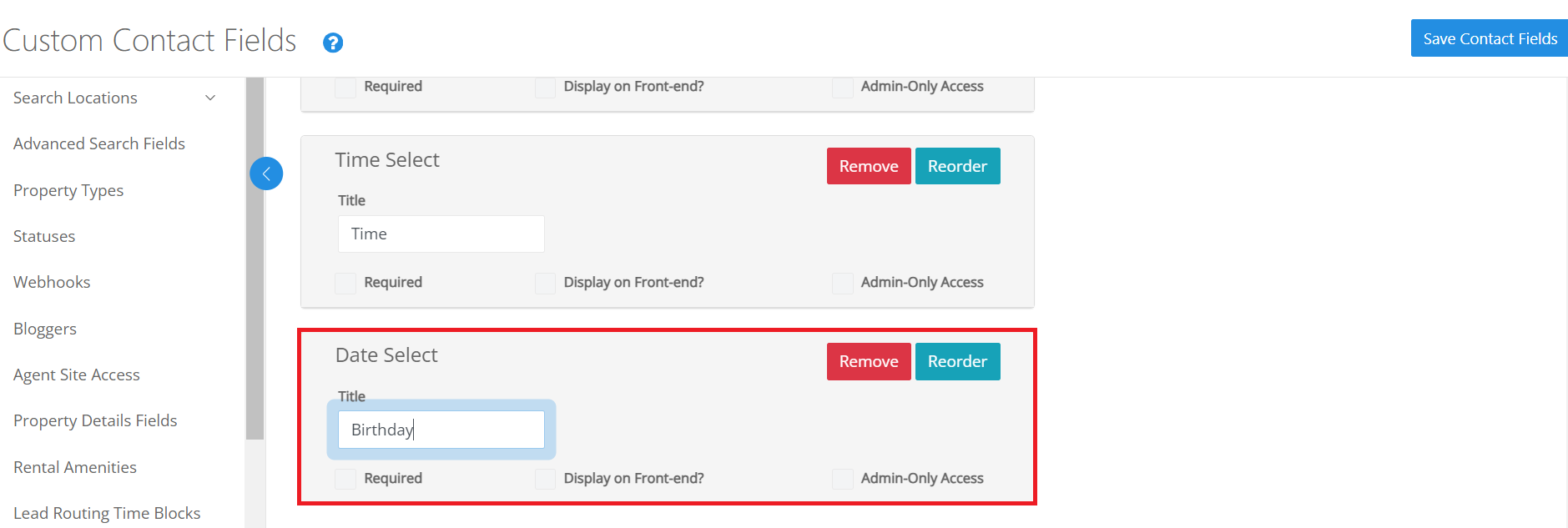Viewport: 1568px width, 528px height.
Task: Open the help tooltip next to Custom Contact Fields
Action: 333,42
